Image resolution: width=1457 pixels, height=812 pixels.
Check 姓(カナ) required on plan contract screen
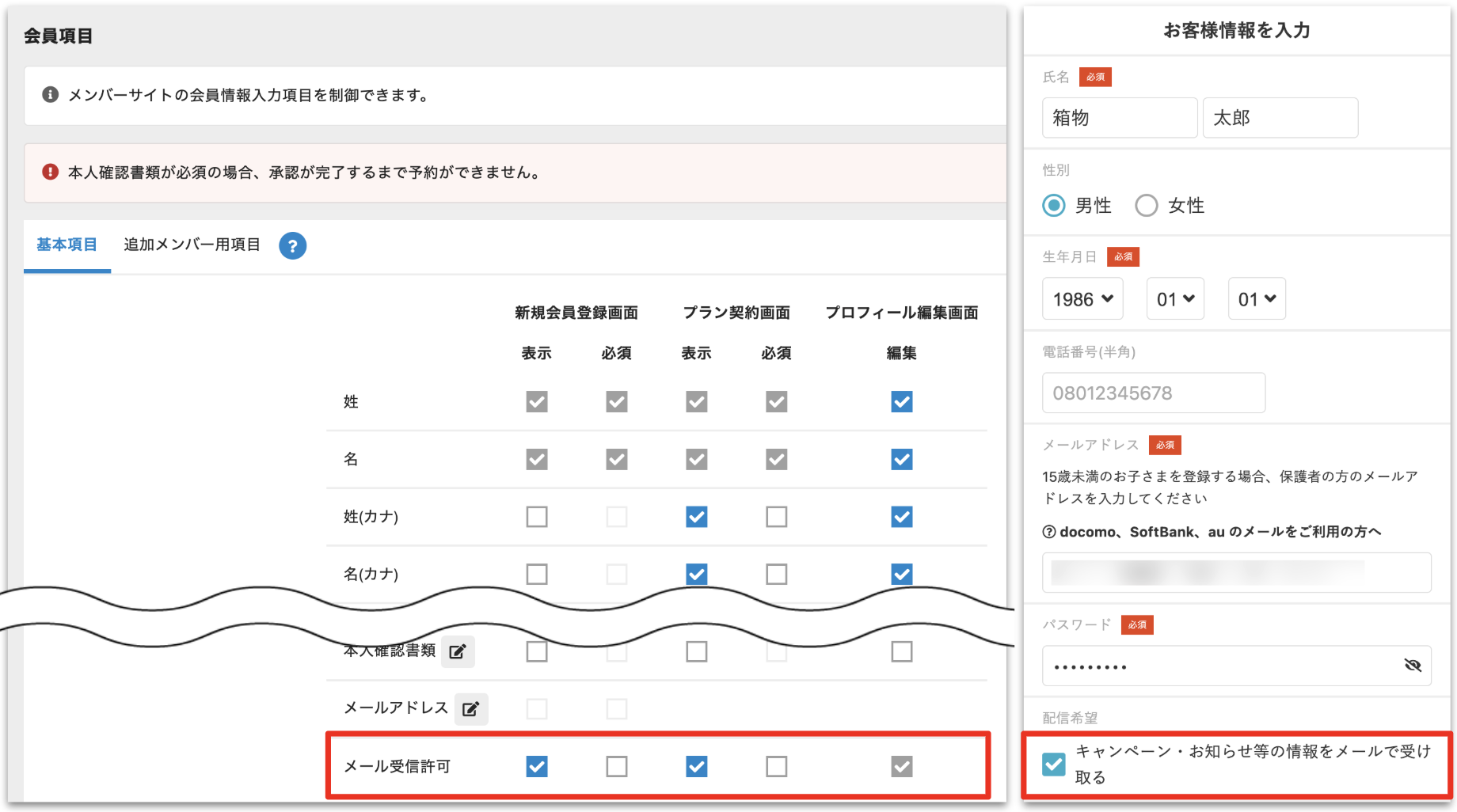776,517
